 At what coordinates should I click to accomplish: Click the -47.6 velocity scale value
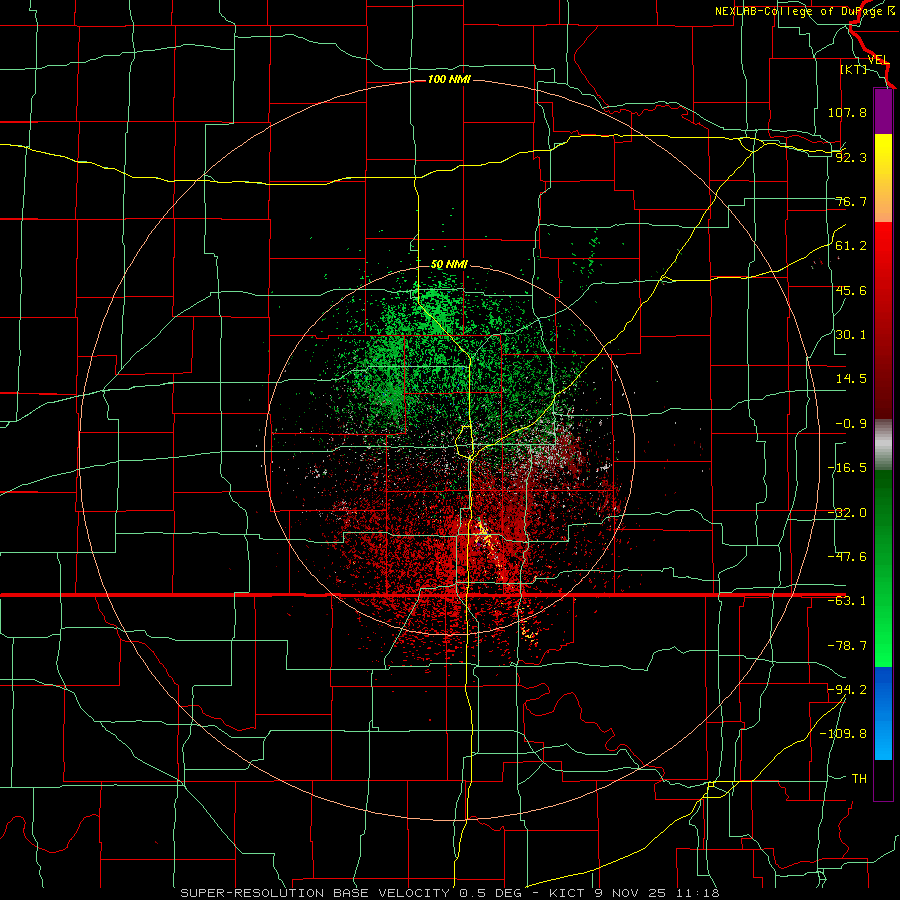click(x=847, y=557)
